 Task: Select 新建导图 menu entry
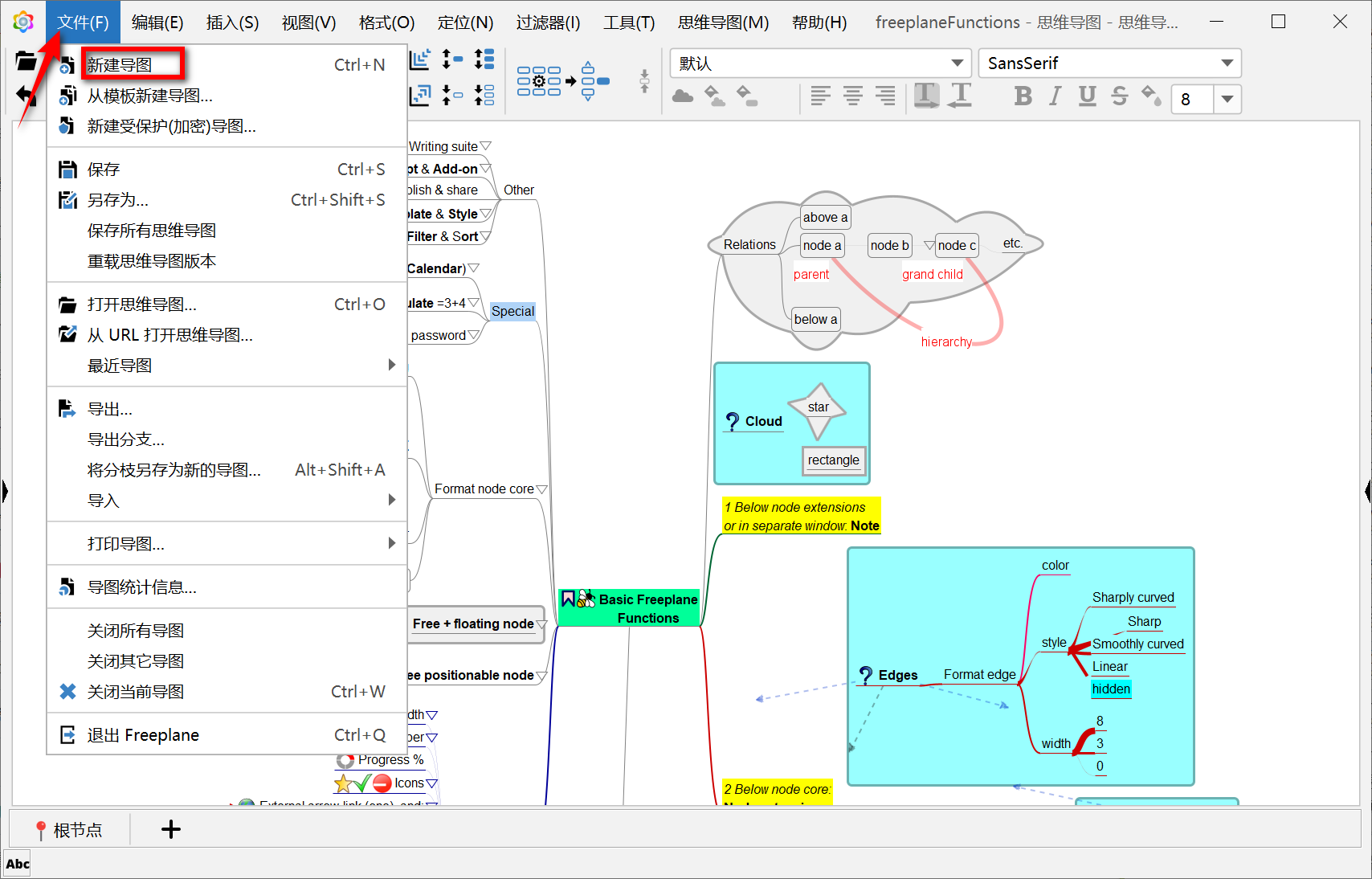[x=227, y=65]
